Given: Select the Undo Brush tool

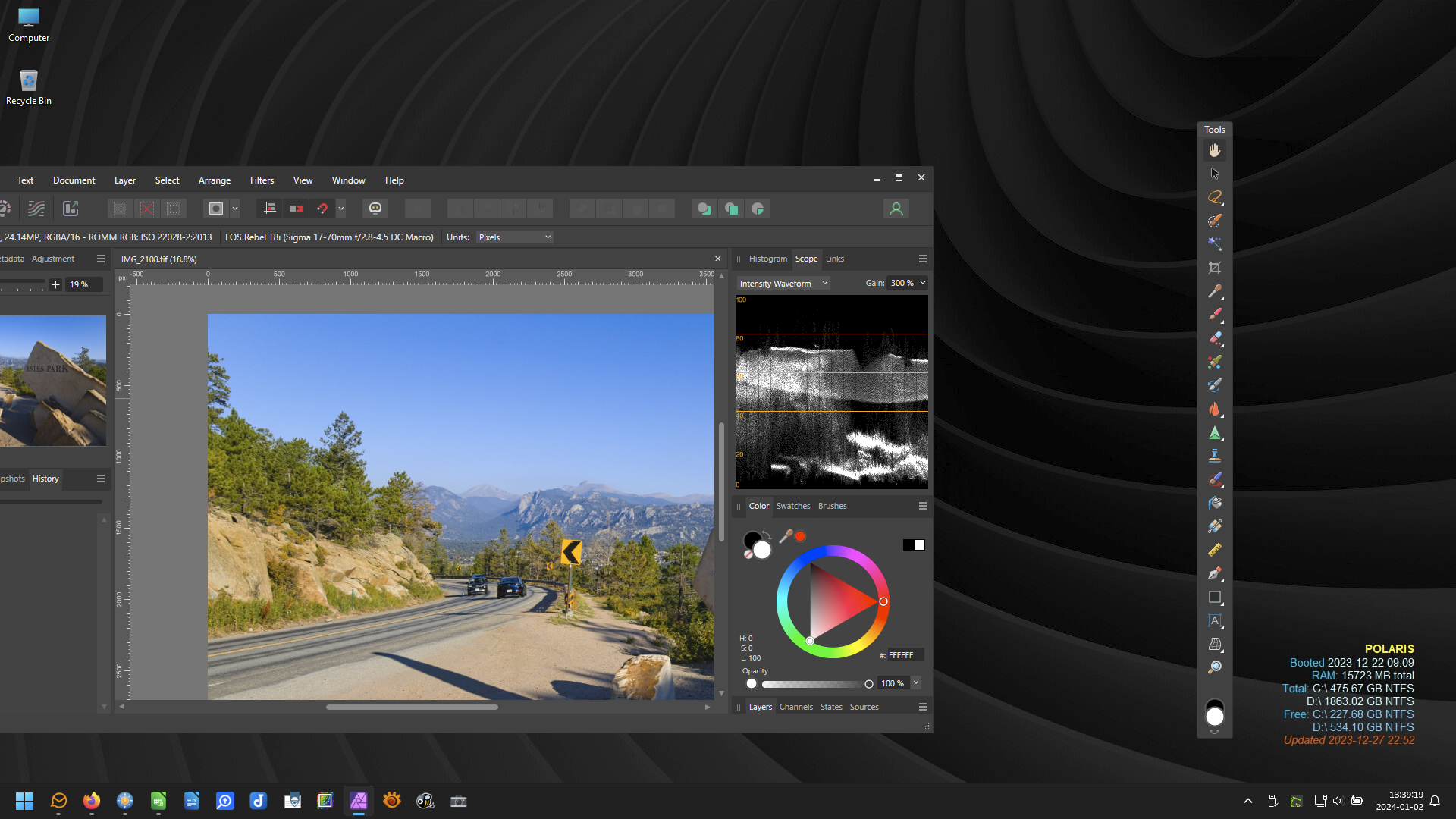Looking at the screenshot, I should tap(1214, 385).
